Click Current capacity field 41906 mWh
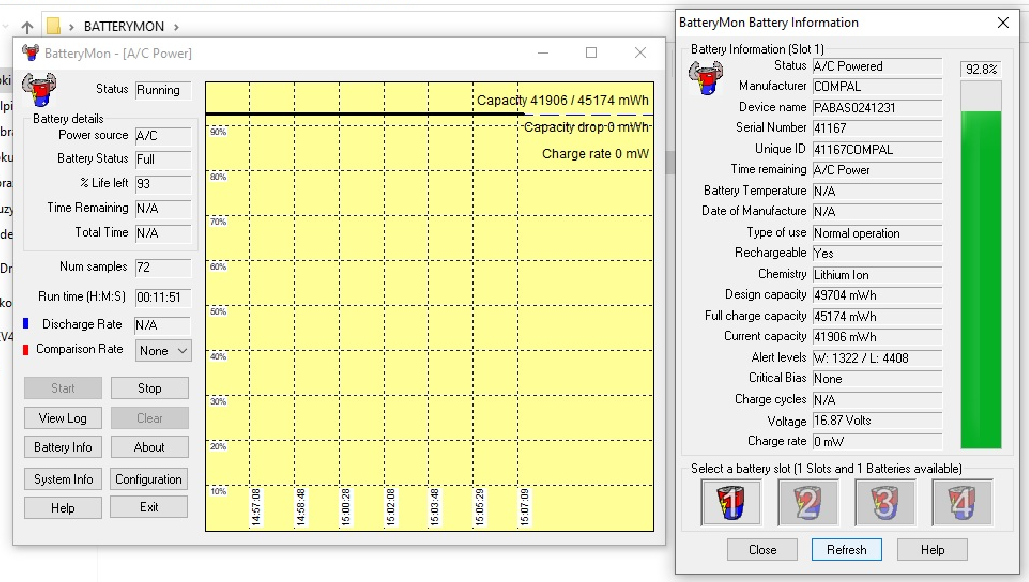Screen dimensions: 1029x582 (x=877, y=337)
